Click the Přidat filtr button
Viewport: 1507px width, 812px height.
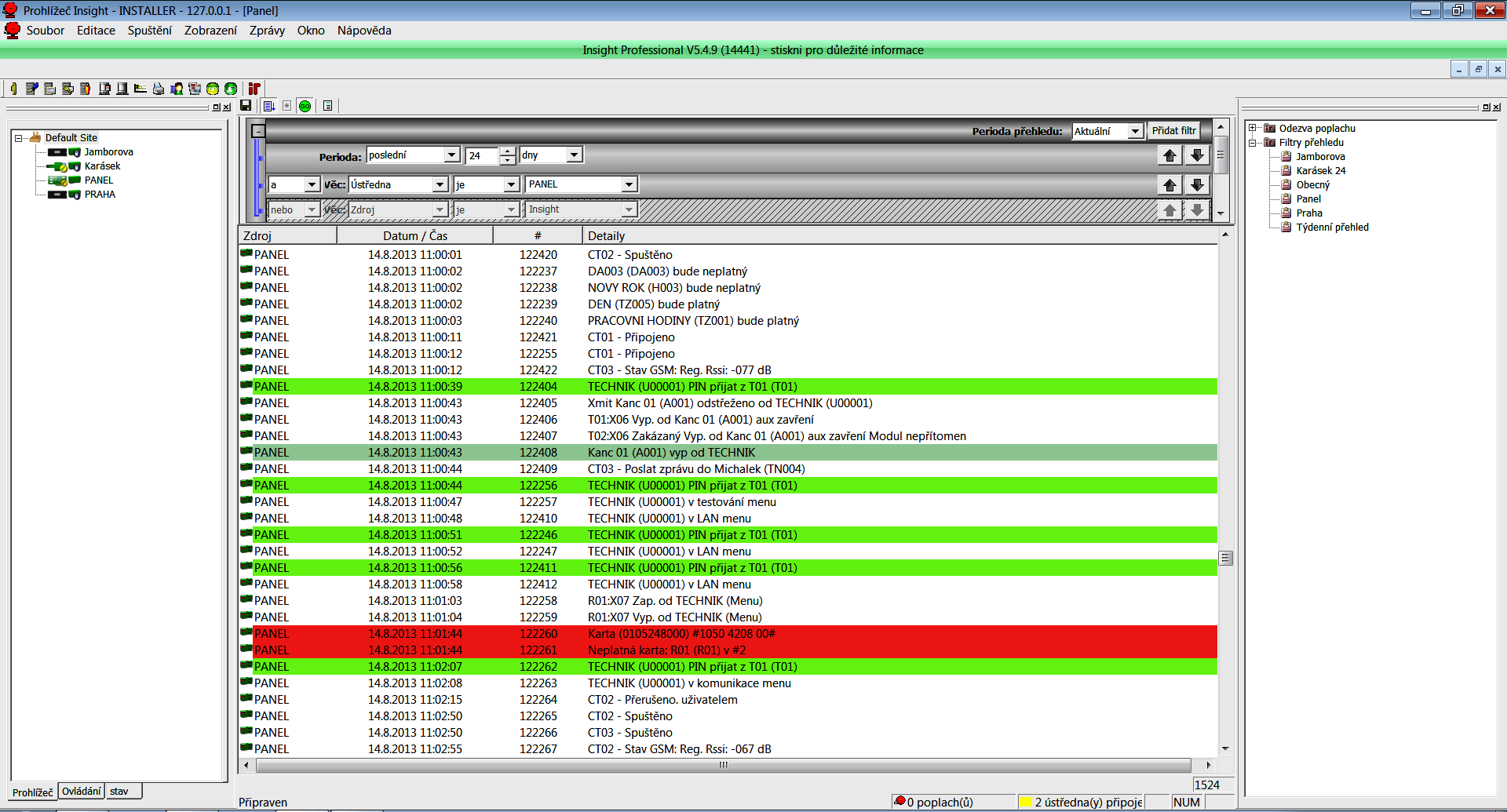(x=1173, y=130)
